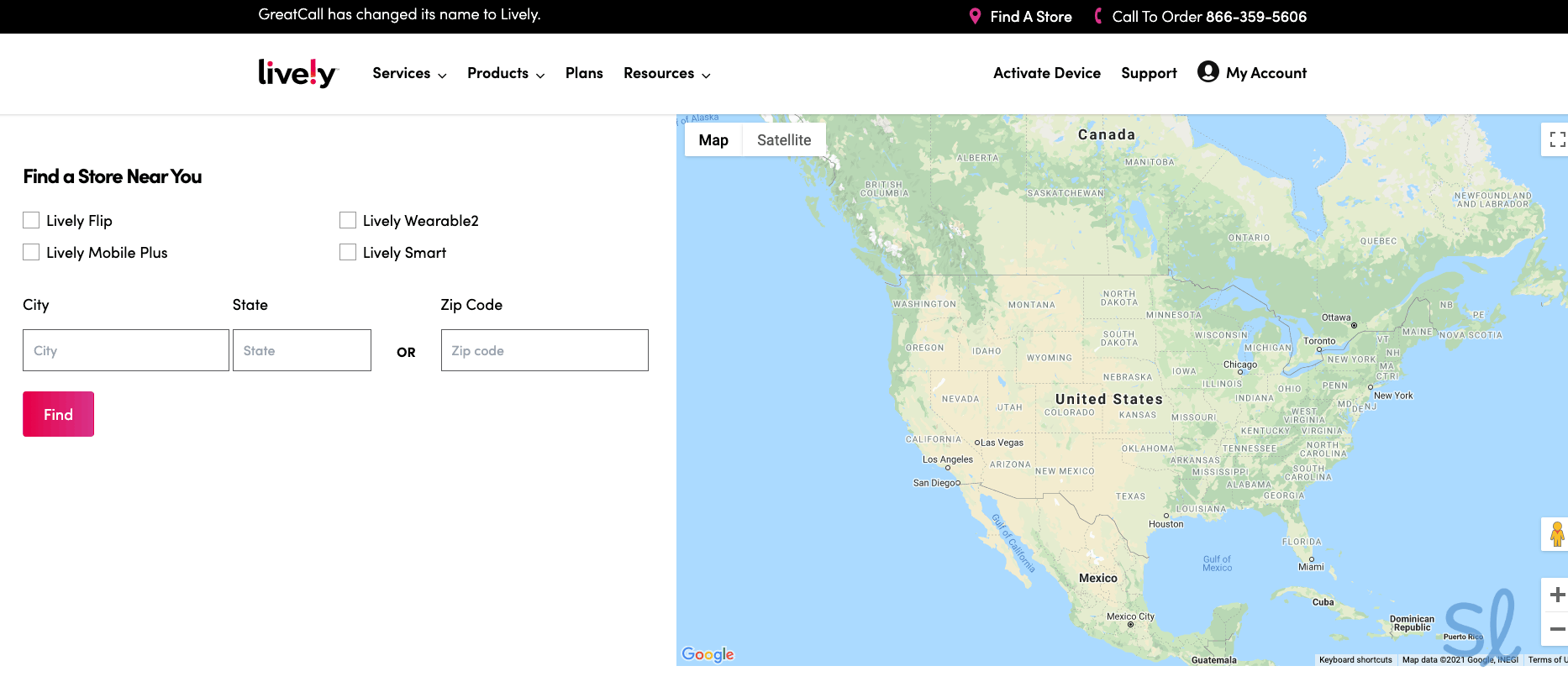Click the My Account profile icon
The height and width of the screenshot is (687, 1568).
coord(1208,72)
